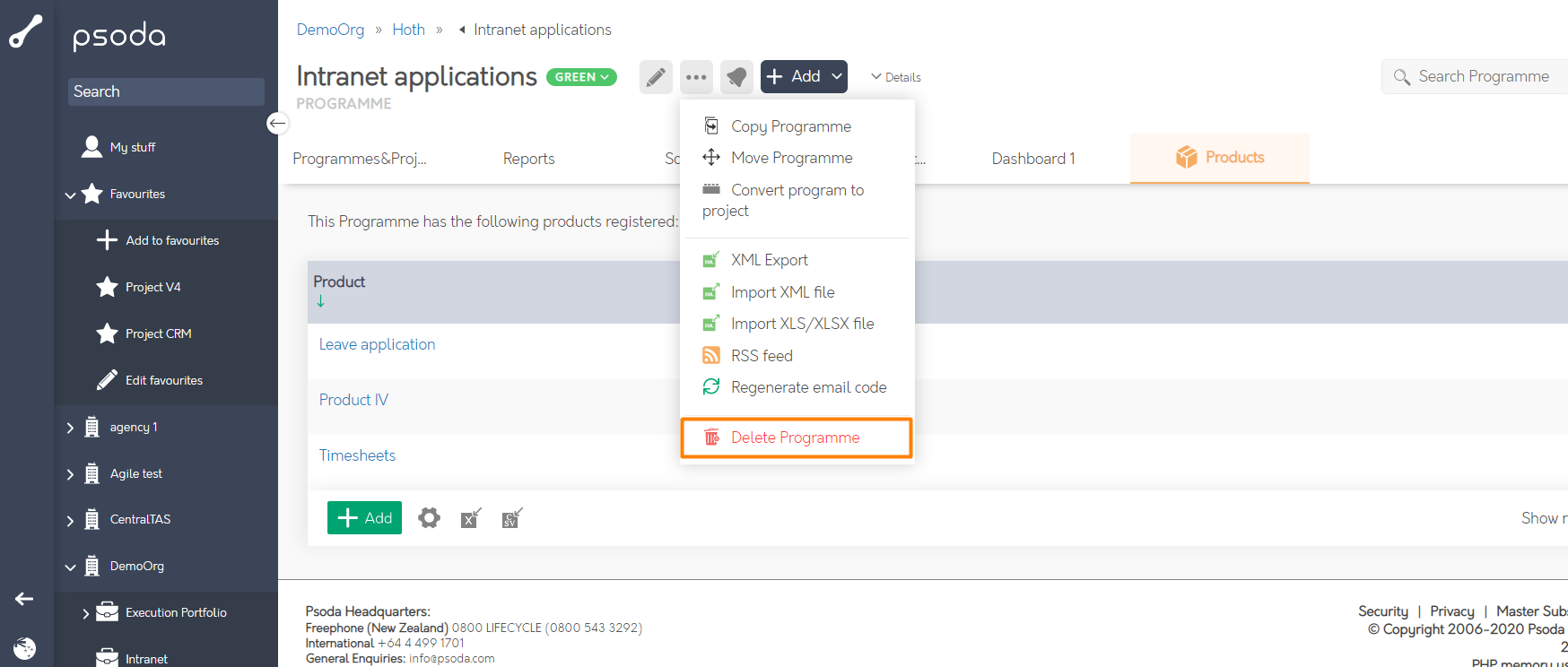
Task: Click the CSV export icon below table
Action: 512,518
